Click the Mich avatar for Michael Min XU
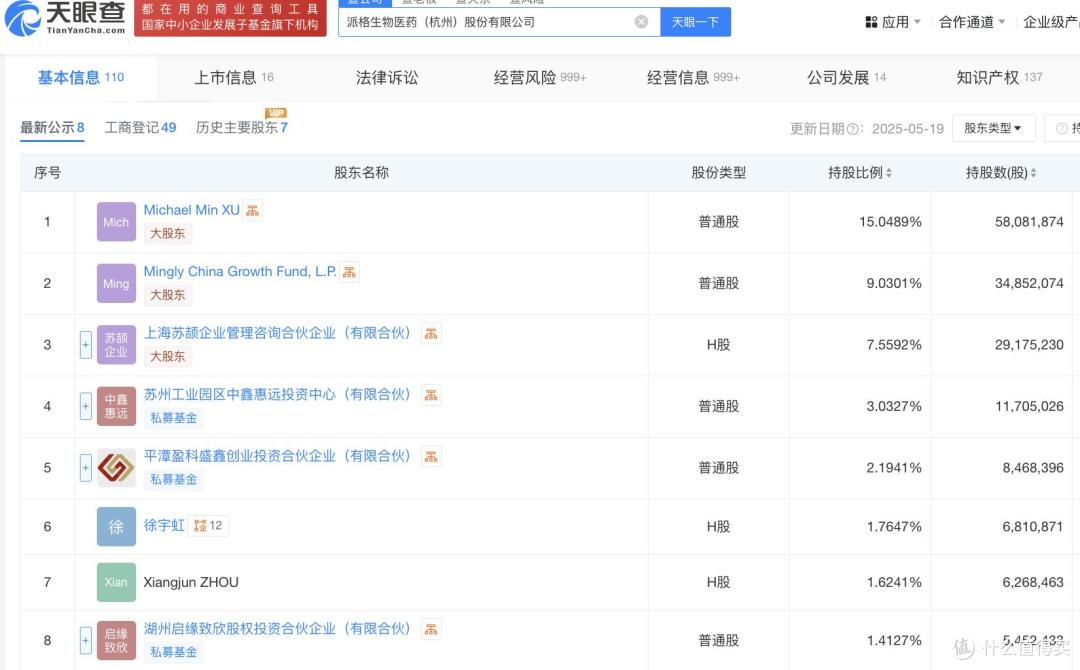This screenshot has height=670, width=1080. (116, 222)
